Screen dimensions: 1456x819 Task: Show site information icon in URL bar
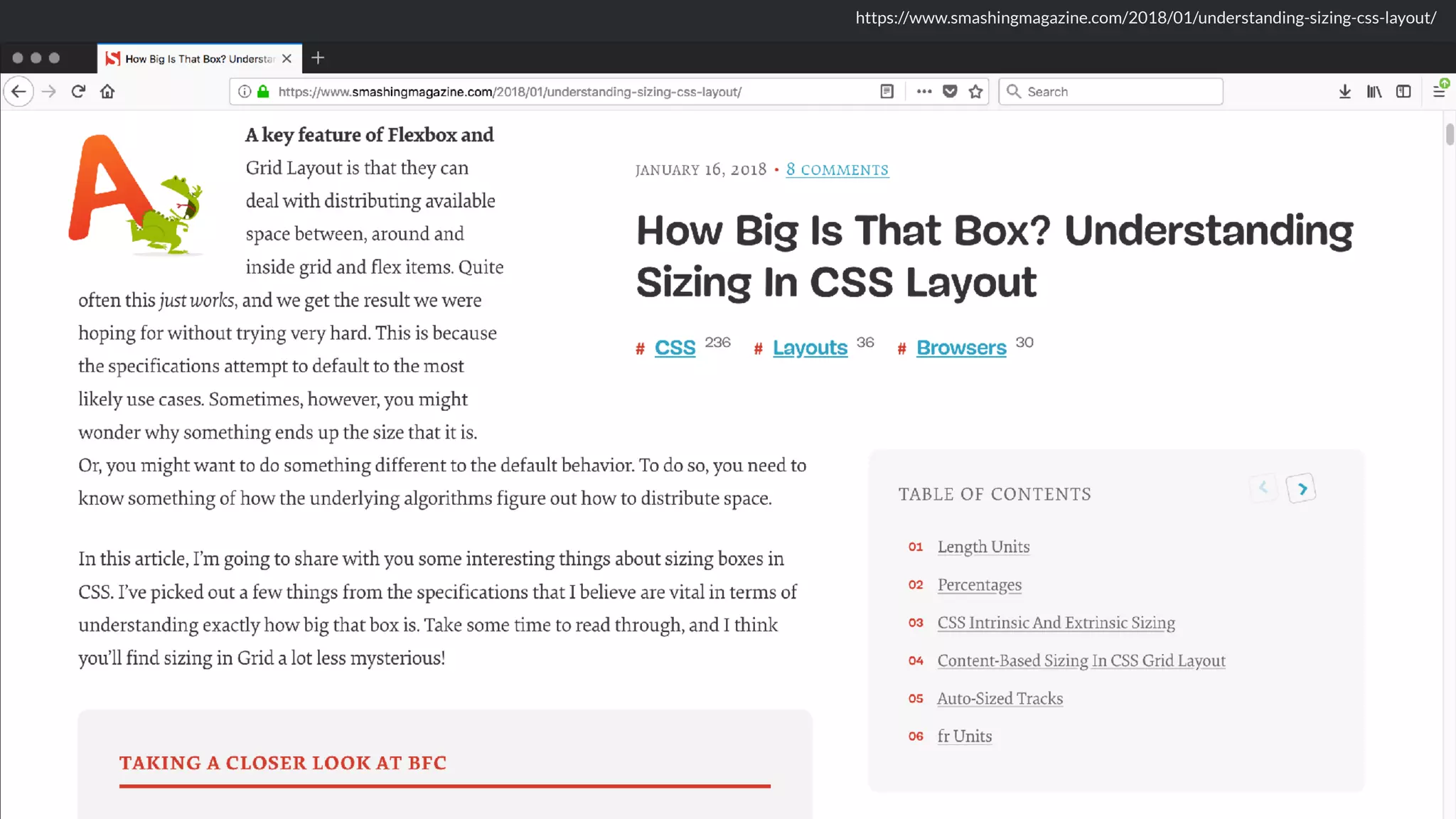click(244, 92)
